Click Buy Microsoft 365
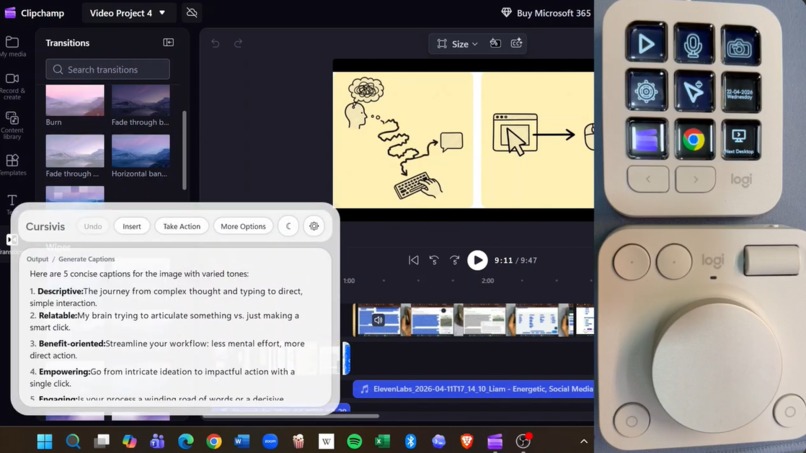The image size is (806, 453). [546, 13]
